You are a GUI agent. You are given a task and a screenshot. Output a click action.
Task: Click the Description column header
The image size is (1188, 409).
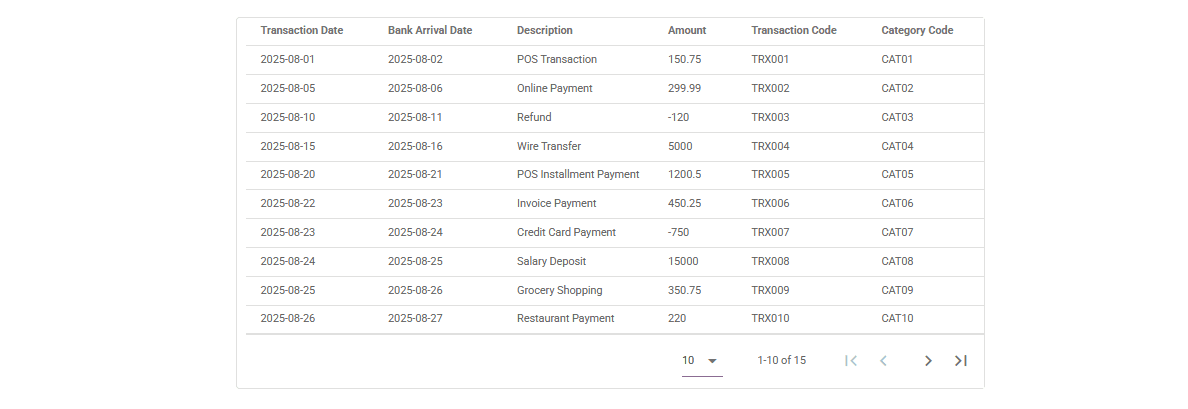point(545,30)
